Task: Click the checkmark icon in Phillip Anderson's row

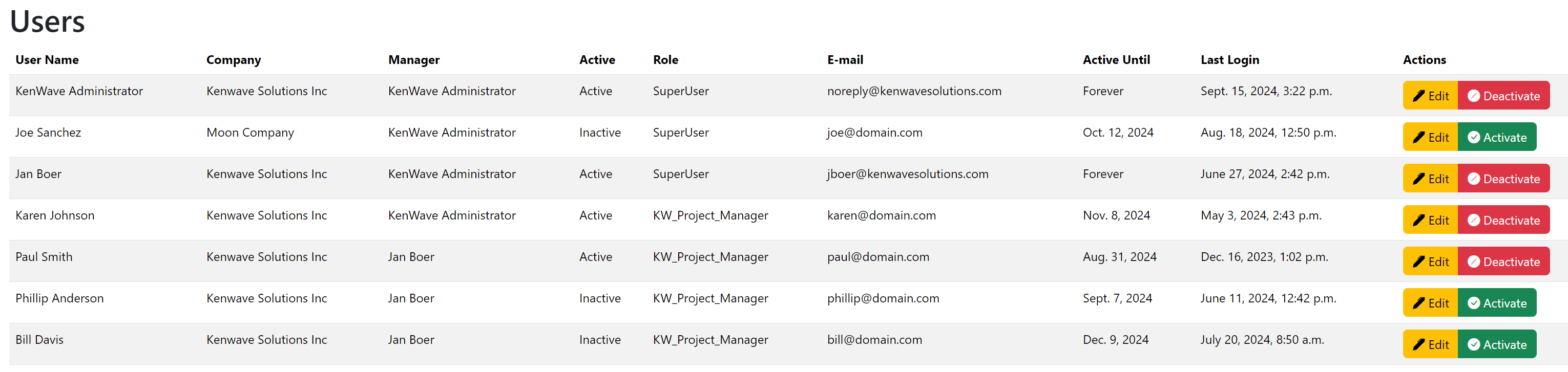Action: (x=1474, y=303)
